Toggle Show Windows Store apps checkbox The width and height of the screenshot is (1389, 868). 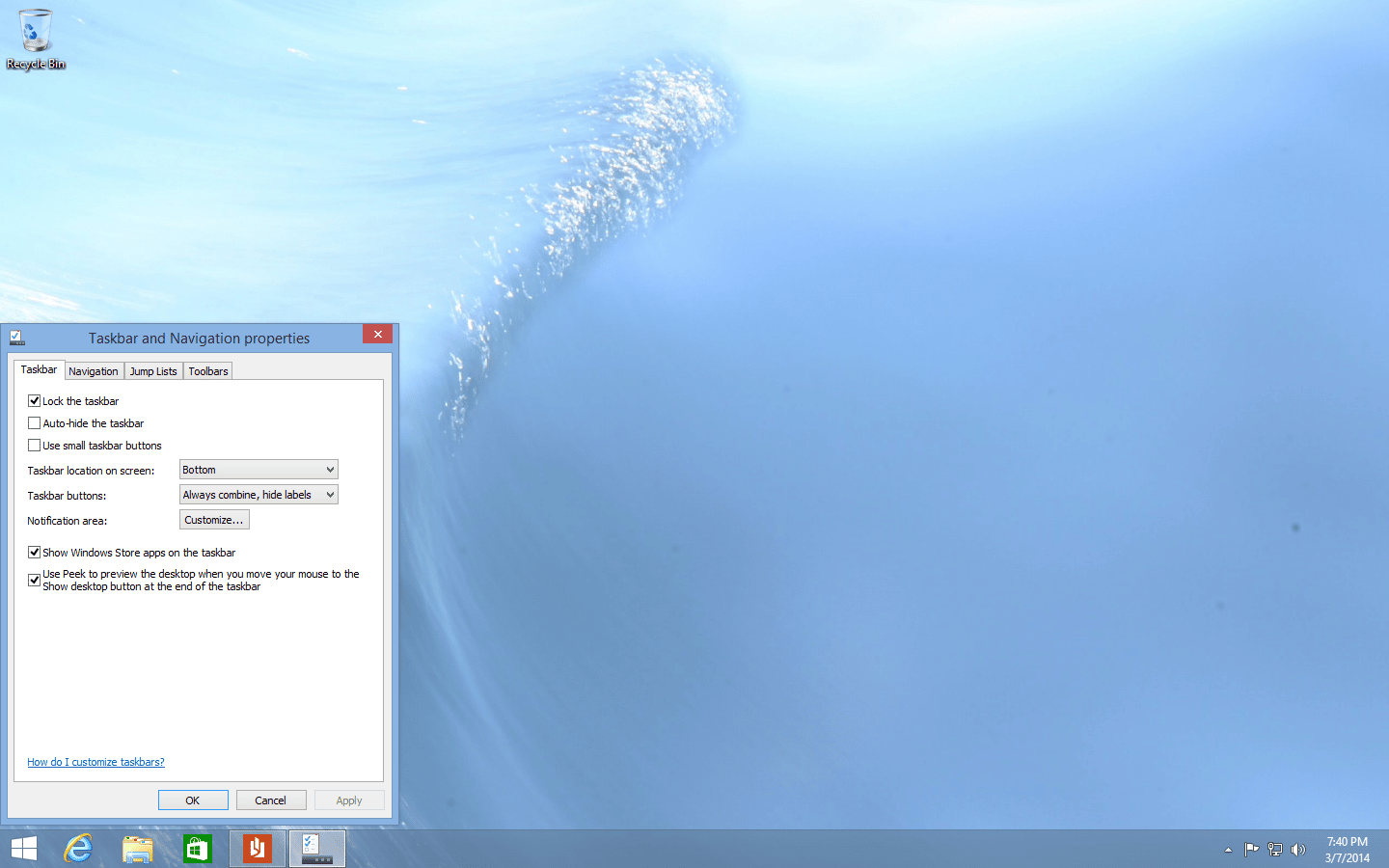[x=34, y=552]
